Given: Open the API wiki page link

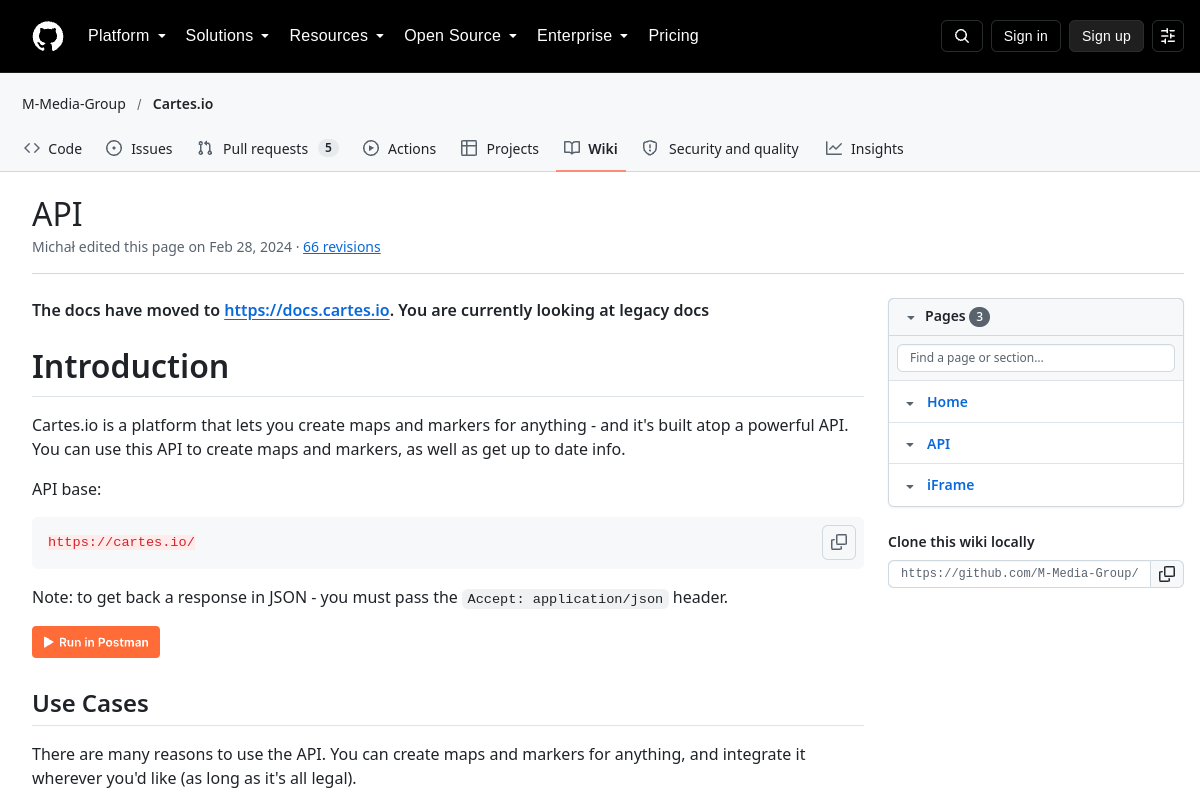Looking at the screenshot, I should (x=938, y=444).
